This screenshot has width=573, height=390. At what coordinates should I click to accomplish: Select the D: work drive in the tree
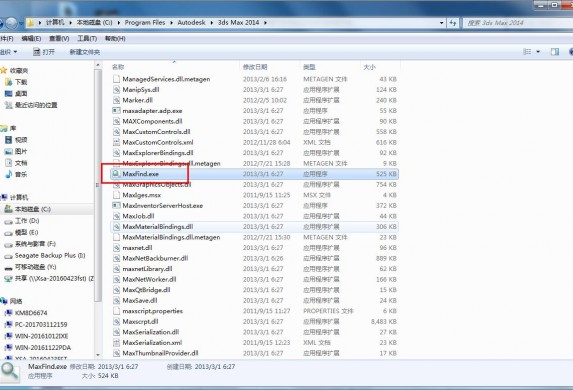click(x=26, y=221)
